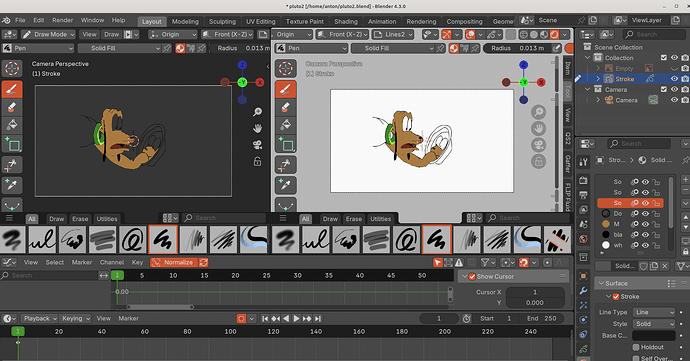Enable the Holdout checkbox
Viewport: 690px width, 361px height.
(x=636, y=347)
